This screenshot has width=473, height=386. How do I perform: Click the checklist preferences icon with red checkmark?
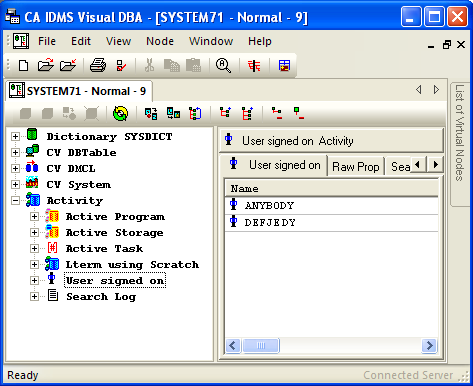(121, 65)
